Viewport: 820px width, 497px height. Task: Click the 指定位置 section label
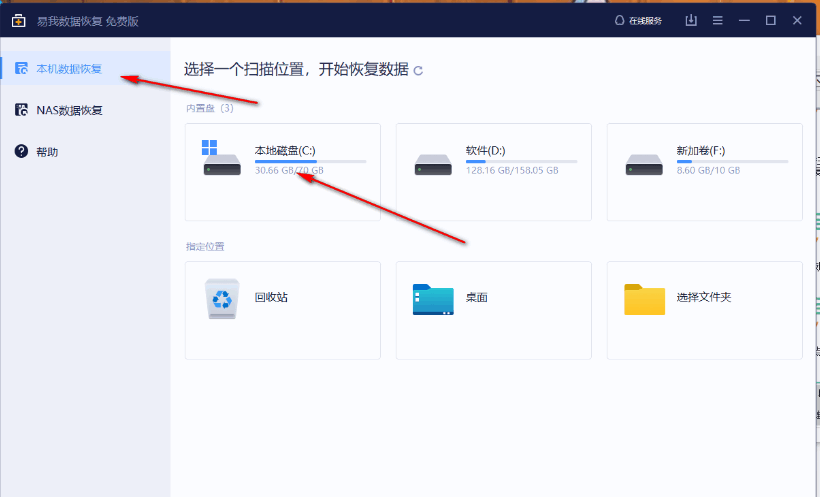coord(205,246)
